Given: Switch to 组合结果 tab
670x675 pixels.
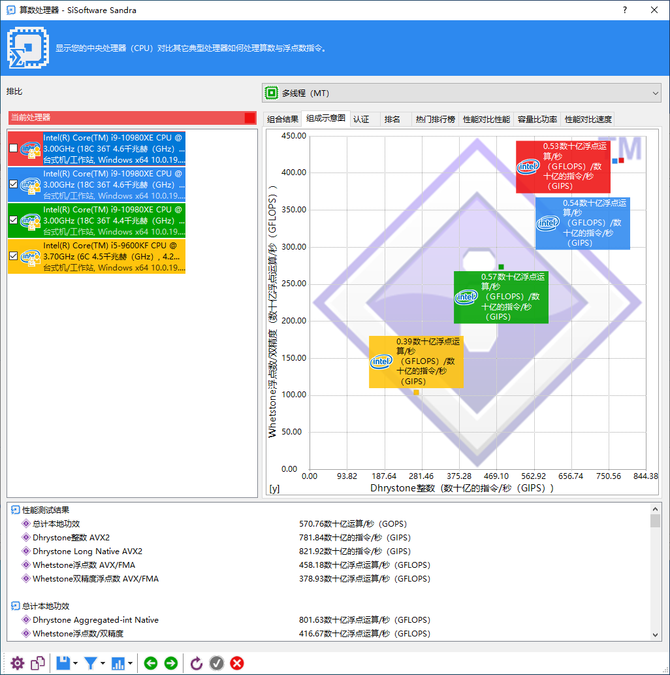Looking at the screenshot, I should [x=282, y=119].
